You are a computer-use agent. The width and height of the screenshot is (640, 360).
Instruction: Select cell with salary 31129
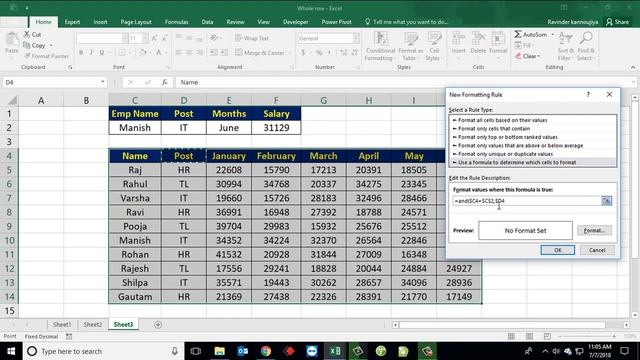point(276,128)
